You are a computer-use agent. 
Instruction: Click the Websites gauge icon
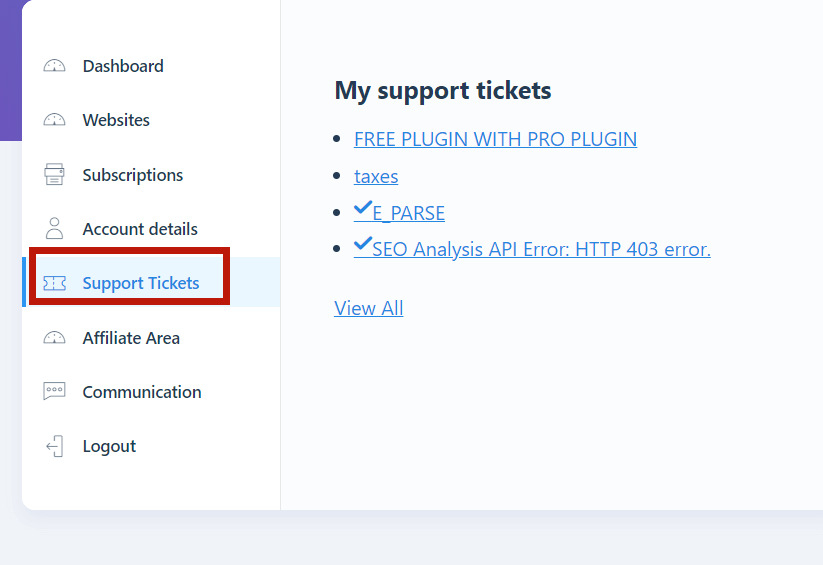[x=54, y=120]
